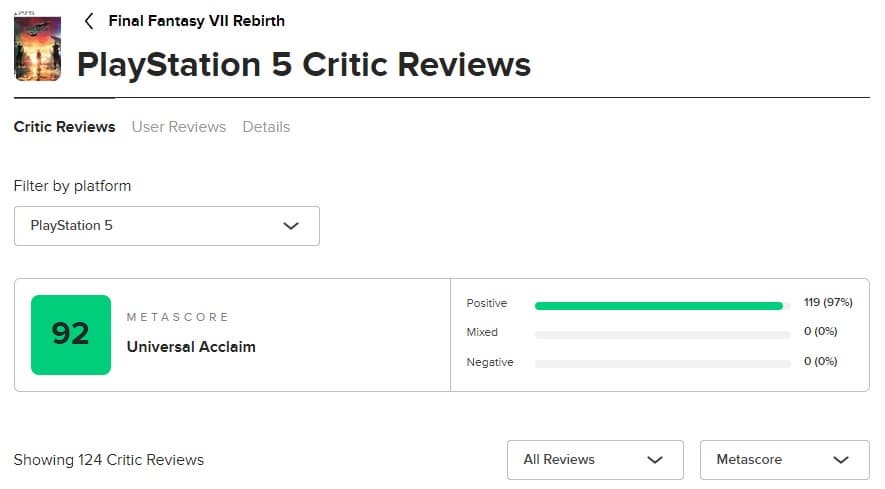Switch to the User Reviews tab
Image resolution: width=885 pixels, height=489 pixels.
click(x=179, y=127)
